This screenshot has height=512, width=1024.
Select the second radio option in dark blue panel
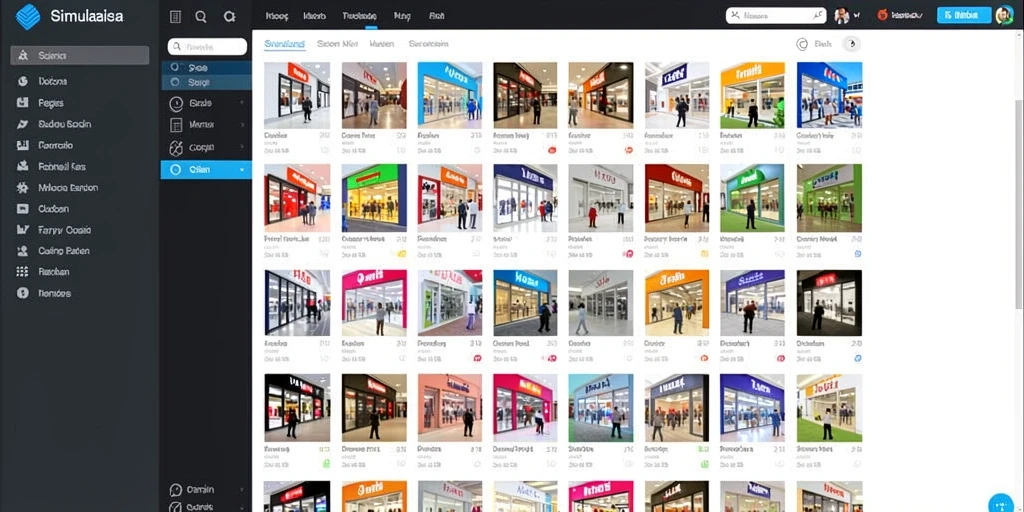(174, 82)
